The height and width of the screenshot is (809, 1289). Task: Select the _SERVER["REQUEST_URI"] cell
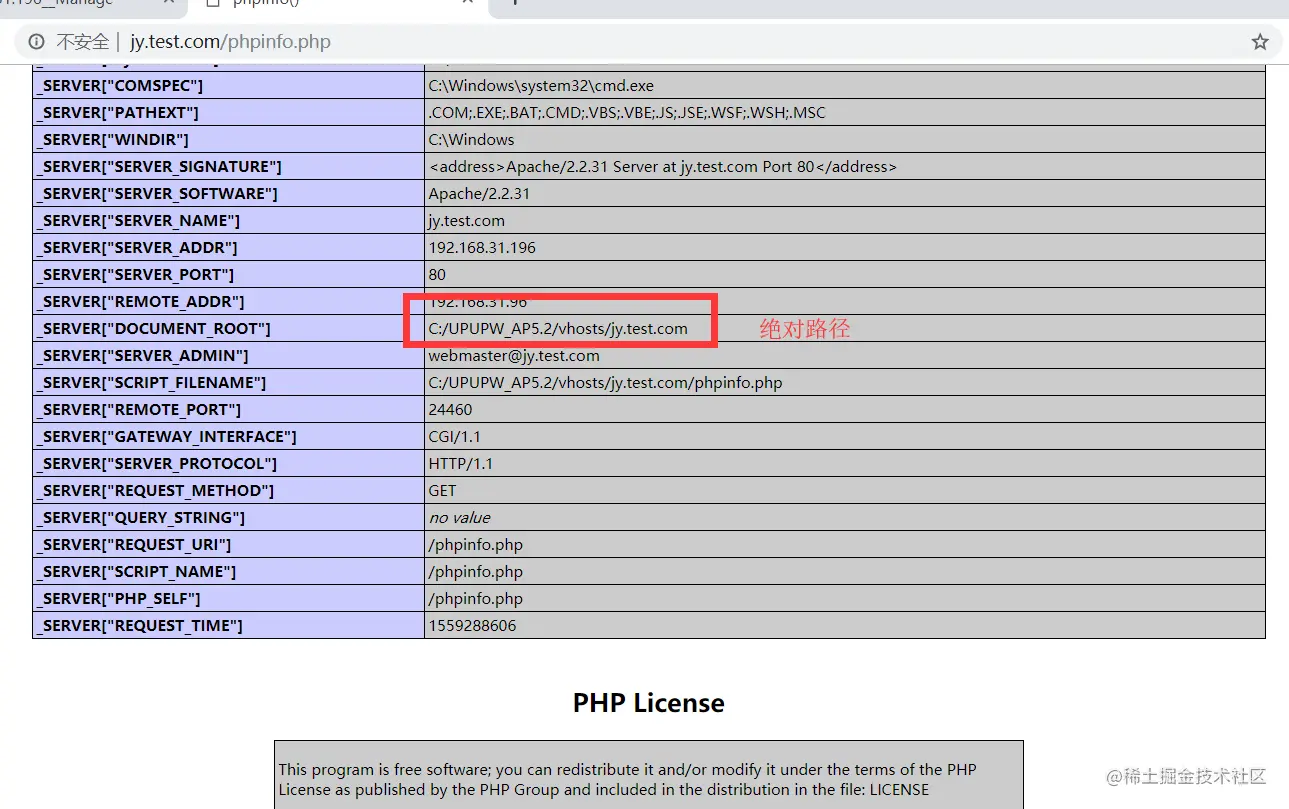[229, 545]
